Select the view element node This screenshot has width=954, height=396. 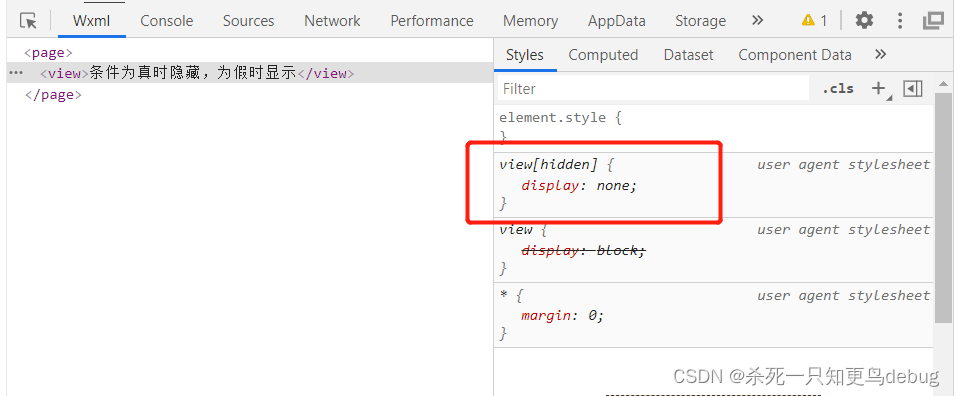[249, 73]
